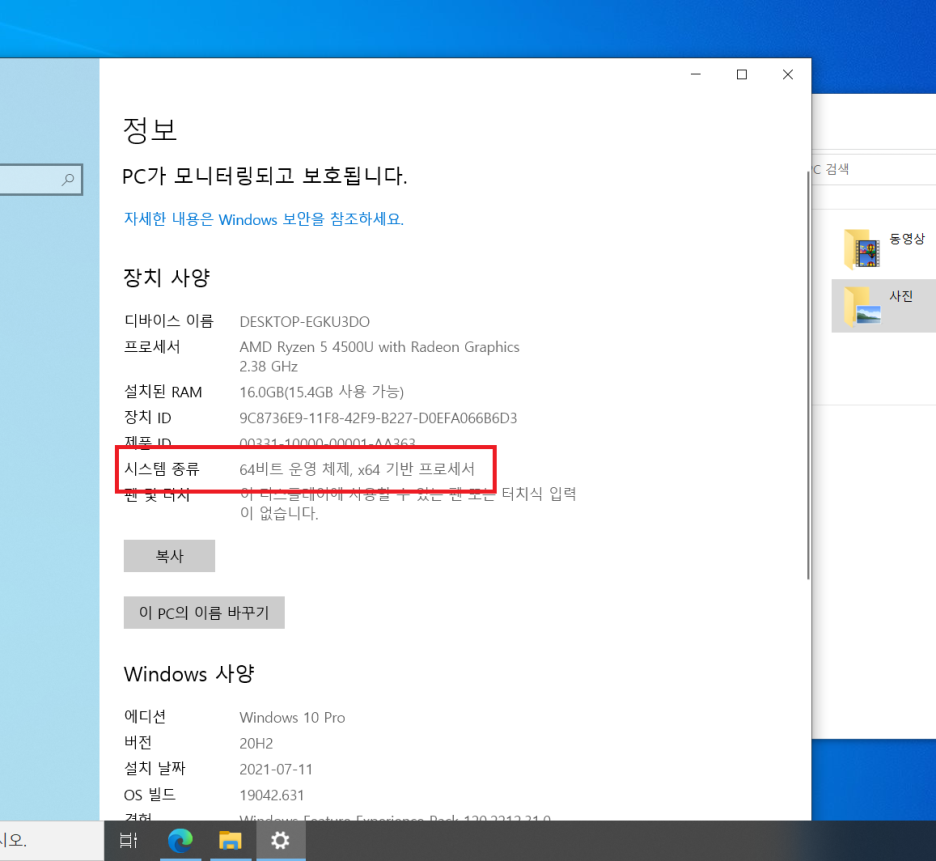
Task: Click the taskbar search box
Action: [51, 841]
